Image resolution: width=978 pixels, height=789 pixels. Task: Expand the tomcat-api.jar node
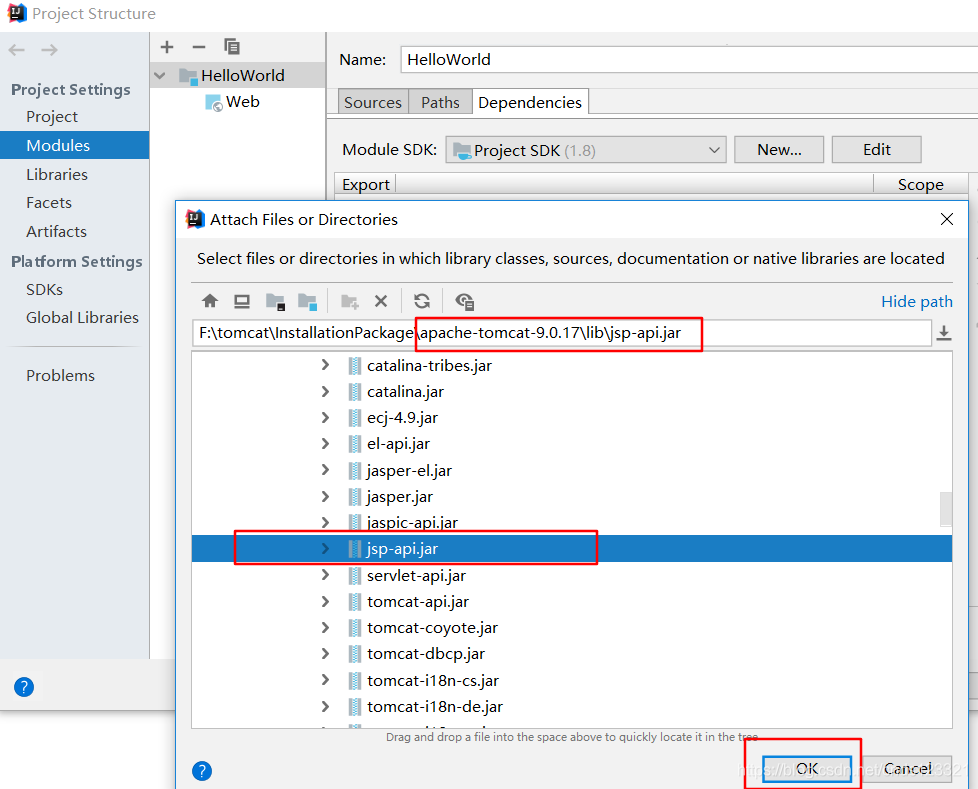(x=325, y=601)
